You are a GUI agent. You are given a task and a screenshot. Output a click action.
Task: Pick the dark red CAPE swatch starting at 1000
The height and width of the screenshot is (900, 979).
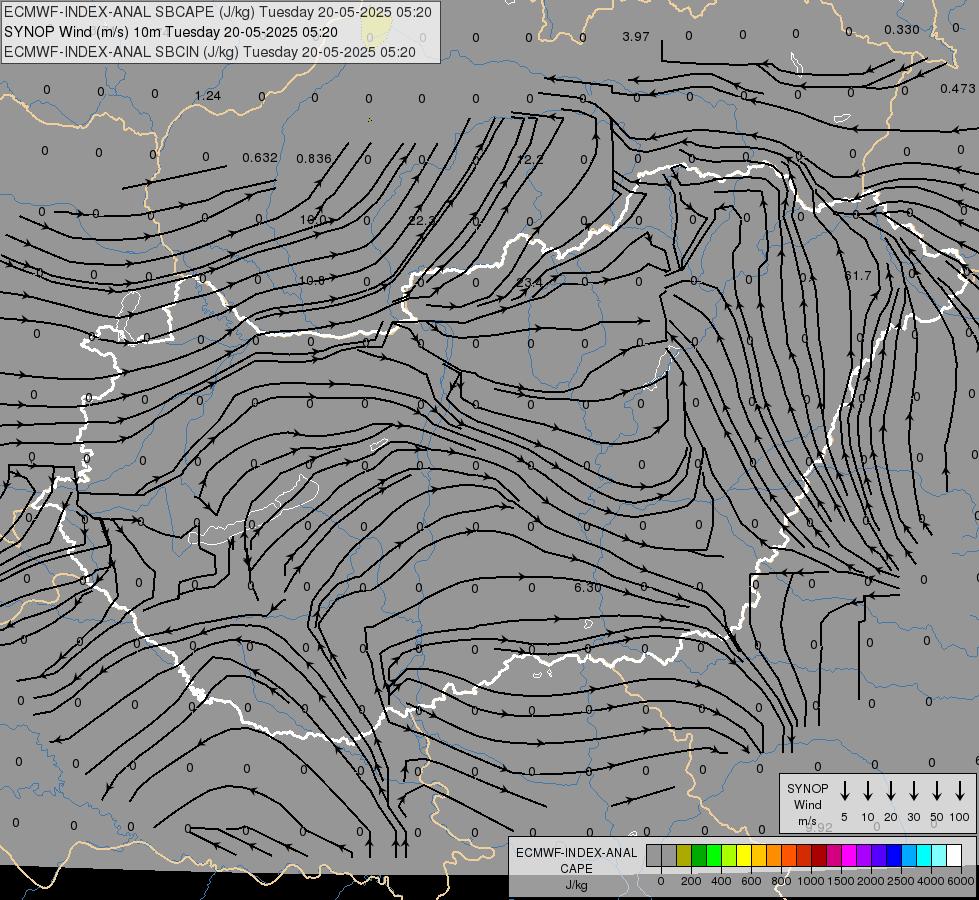click(x=819, y=855)
